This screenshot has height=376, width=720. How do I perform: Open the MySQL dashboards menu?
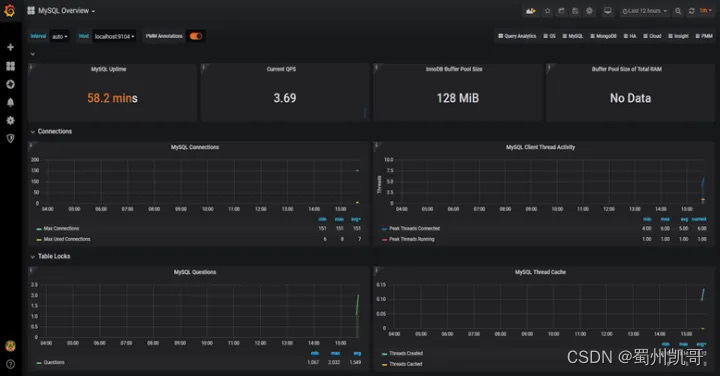point(573,36)
